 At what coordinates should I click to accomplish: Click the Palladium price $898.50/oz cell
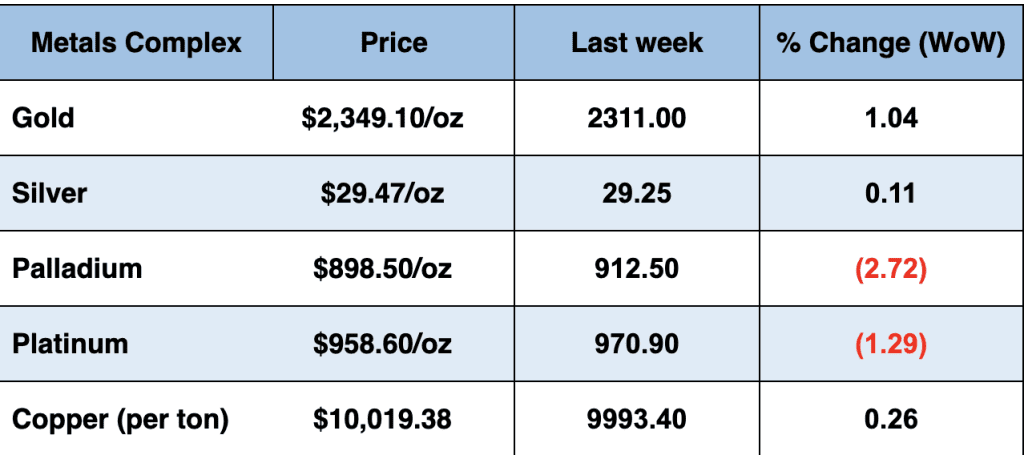pos(383,268)
